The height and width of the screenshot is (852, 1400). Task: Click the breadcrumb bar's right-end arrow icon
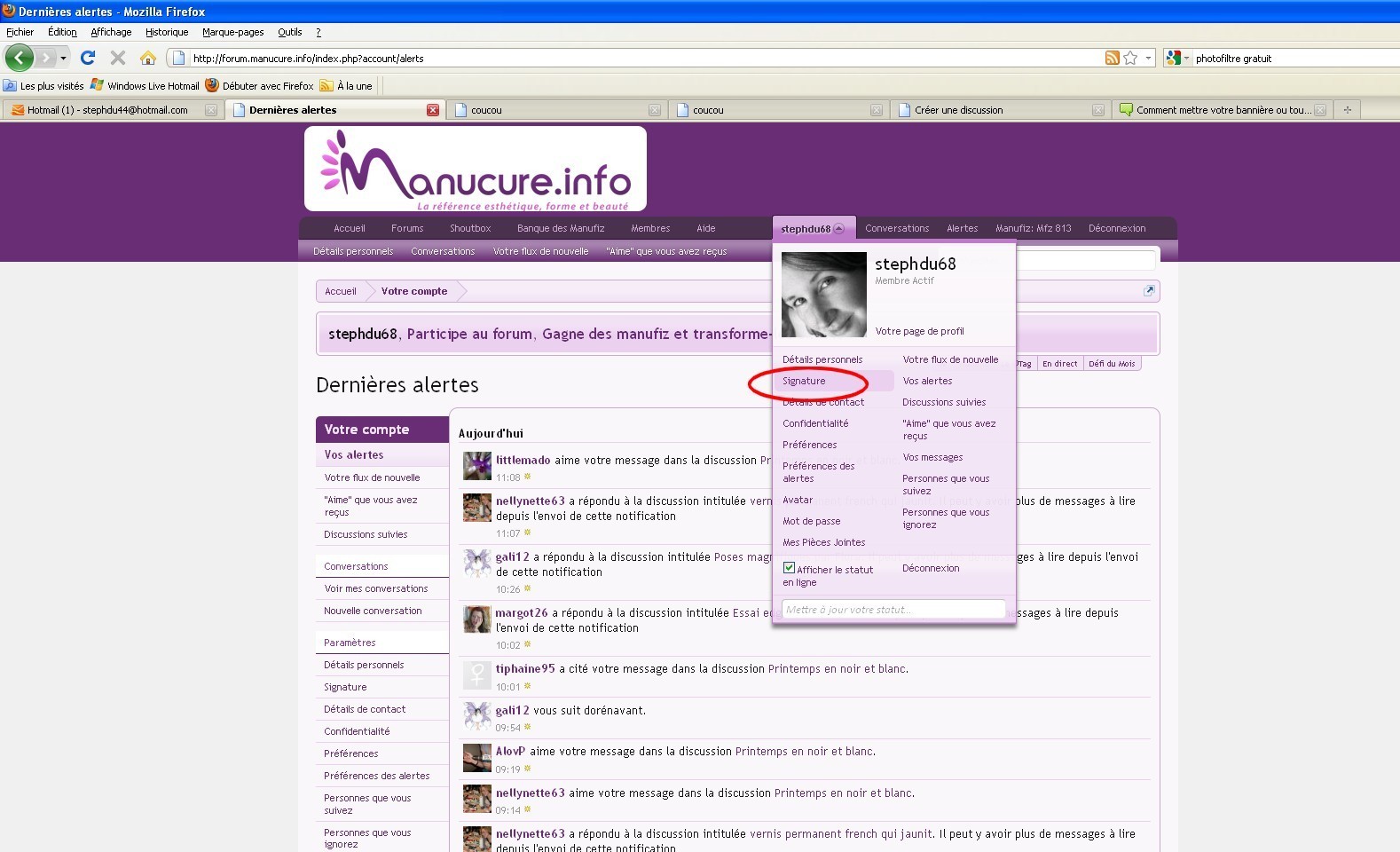tap(1149, 290)
